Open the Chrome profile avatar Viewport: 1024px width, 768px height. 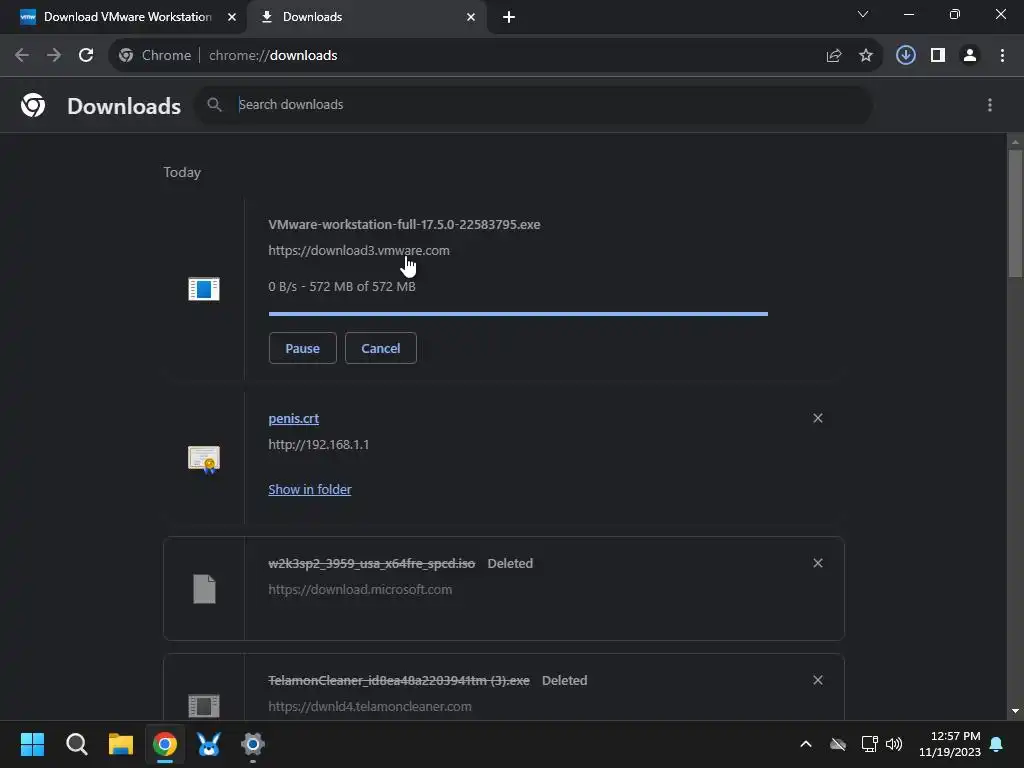pyautogui.click(x=970, y=56)
